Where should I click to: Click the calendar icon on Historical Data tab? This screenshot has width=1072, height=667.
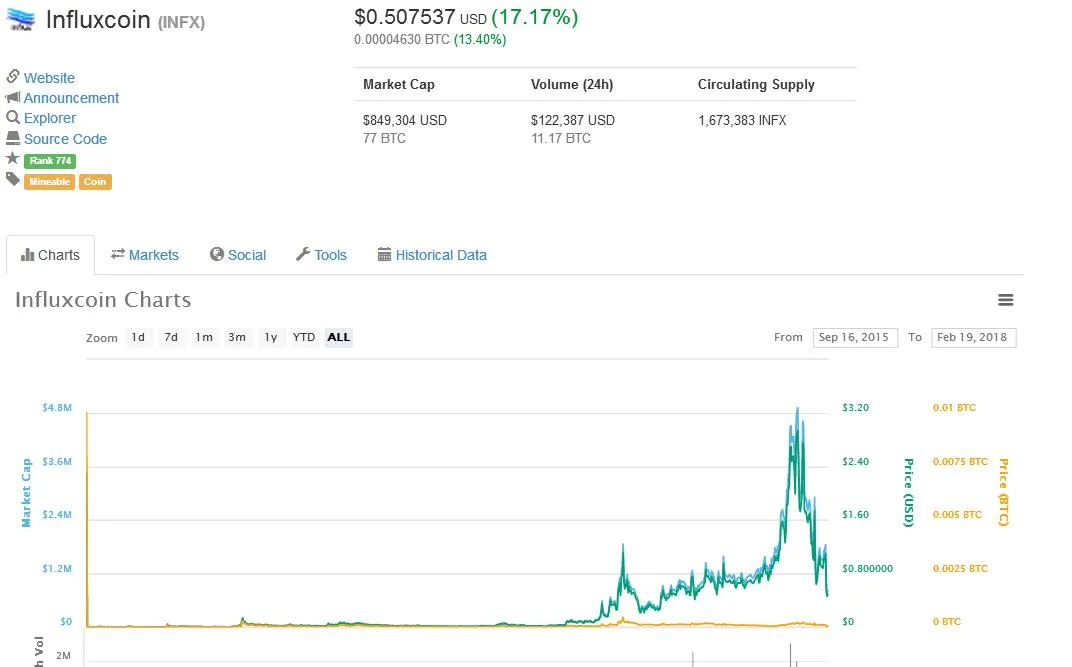pos(384,254)
